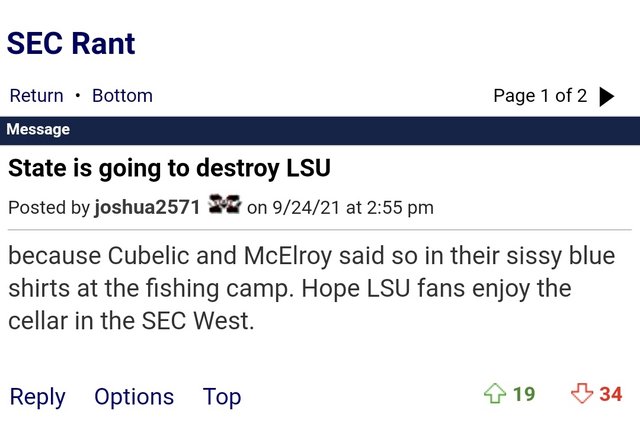The height and width of the screenshot is (430, 640).
Task: Click the 9/24/21 at 2:55 pm timestamp
Action: pyautogui.click(x=353, y=208)
